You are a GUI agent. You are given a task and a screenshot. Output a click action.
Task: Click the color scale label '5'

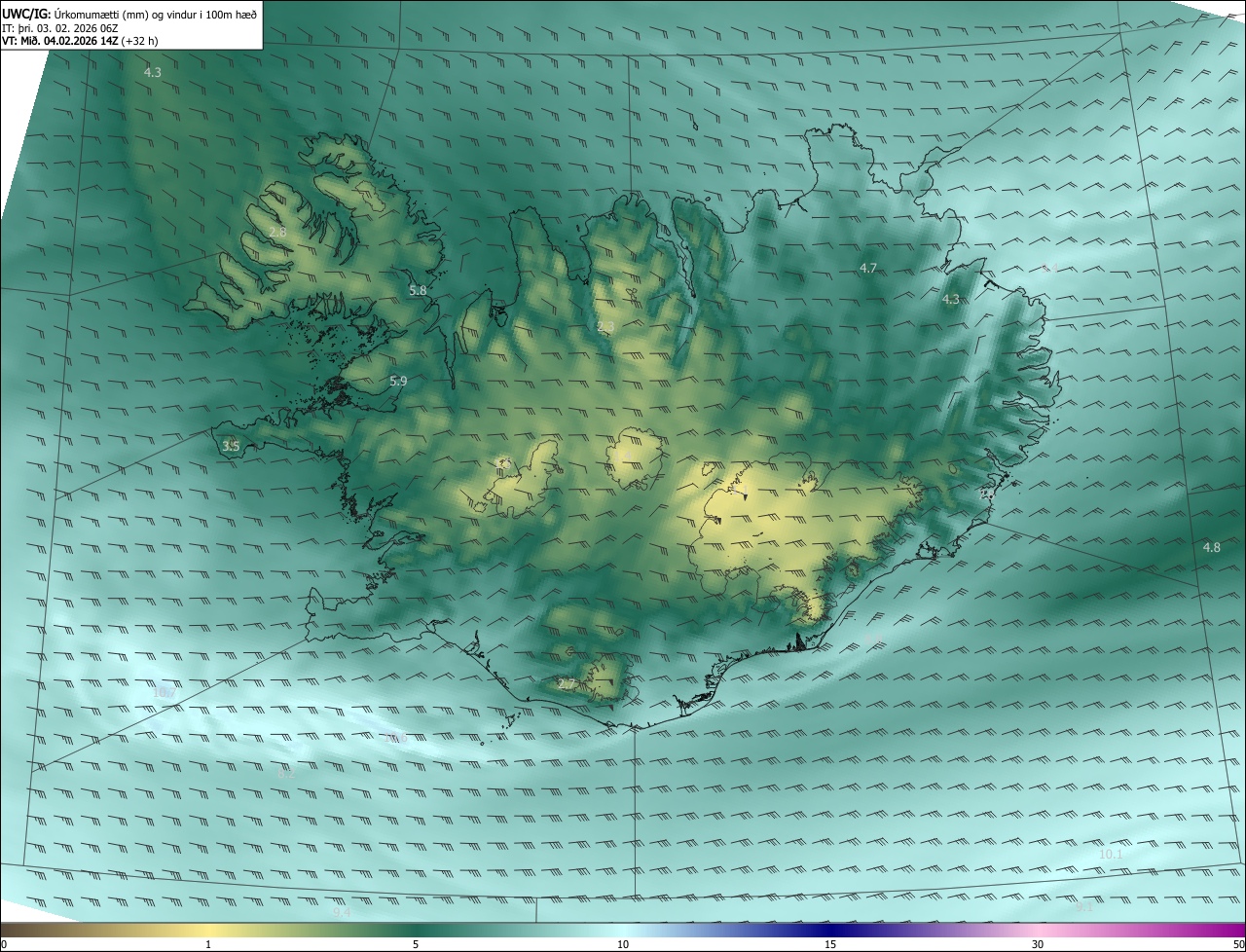[416, 944]
